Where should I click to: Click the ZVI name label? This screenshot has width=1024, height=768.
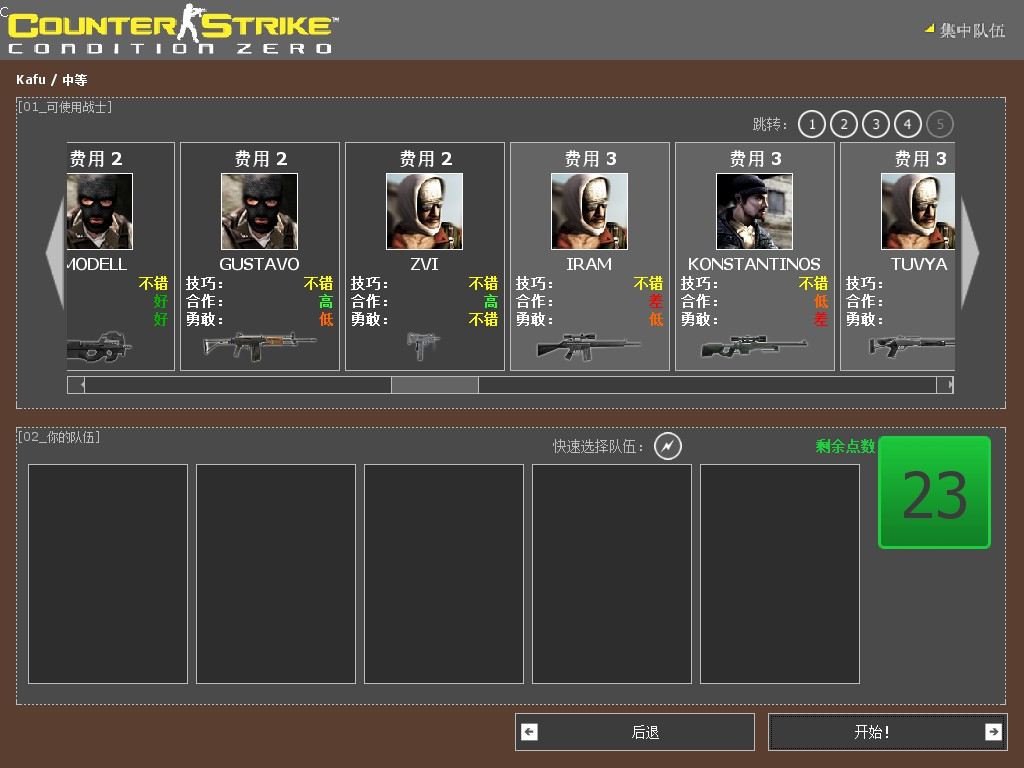(424, 264)
